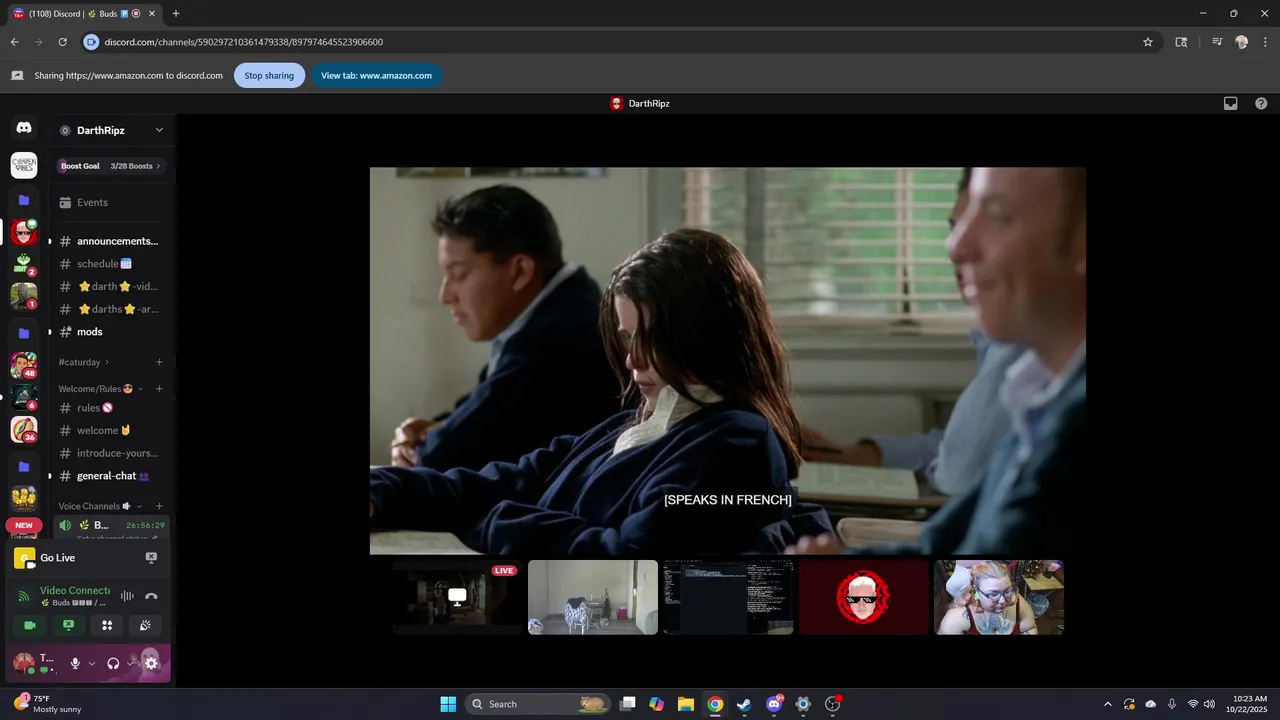The height and width of the screenshot is (720, 1280).
Task: Open OBS Studio from the taskbar
Action: coord(832,704)
